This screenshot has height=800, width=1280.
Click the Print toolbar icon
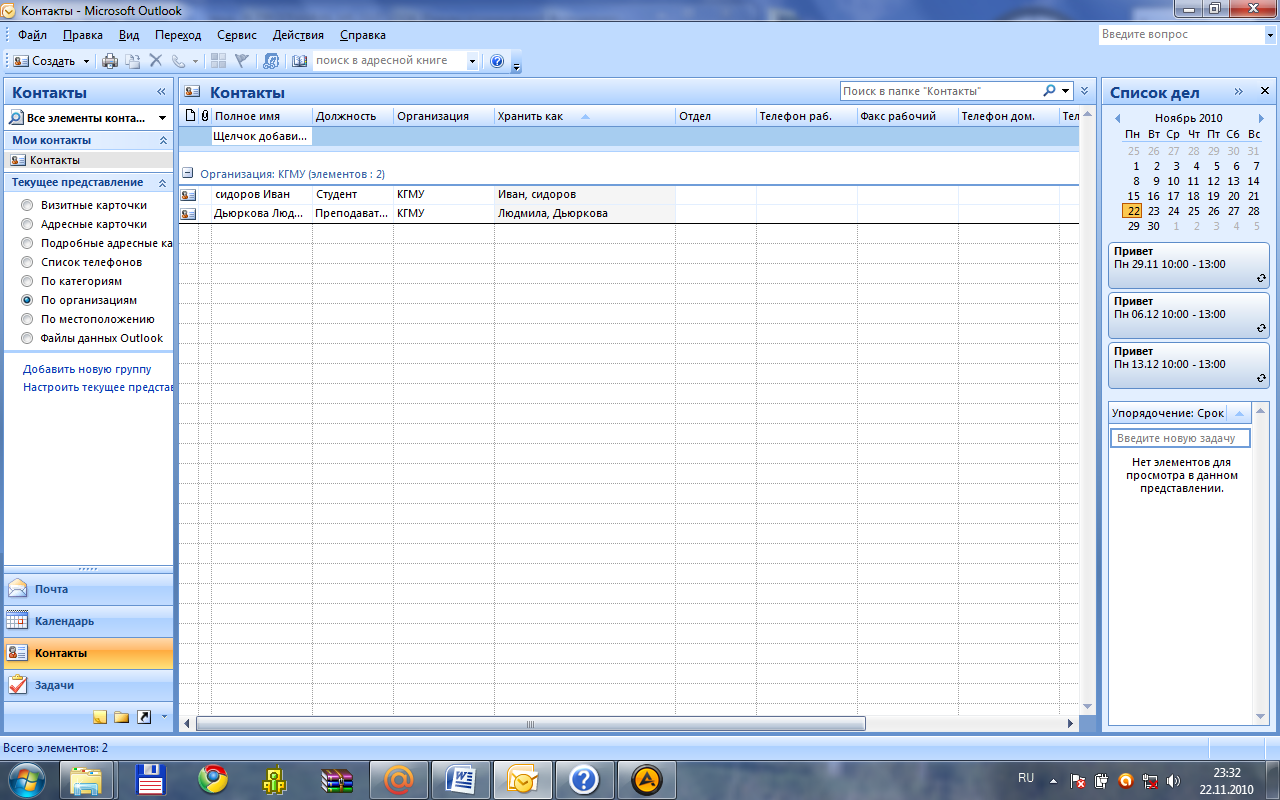tap(110, 61)
